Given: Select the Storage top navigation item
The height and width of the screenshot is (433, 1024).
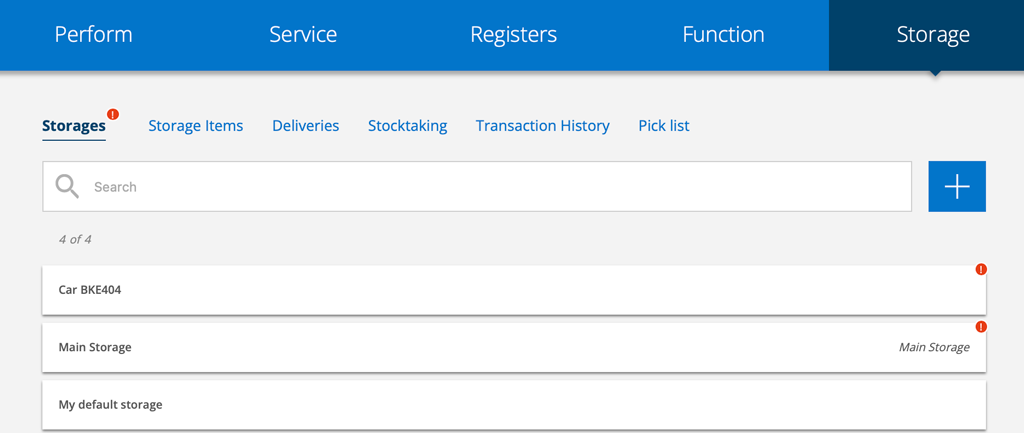Looking at the screenshot, I should point(932,35).
